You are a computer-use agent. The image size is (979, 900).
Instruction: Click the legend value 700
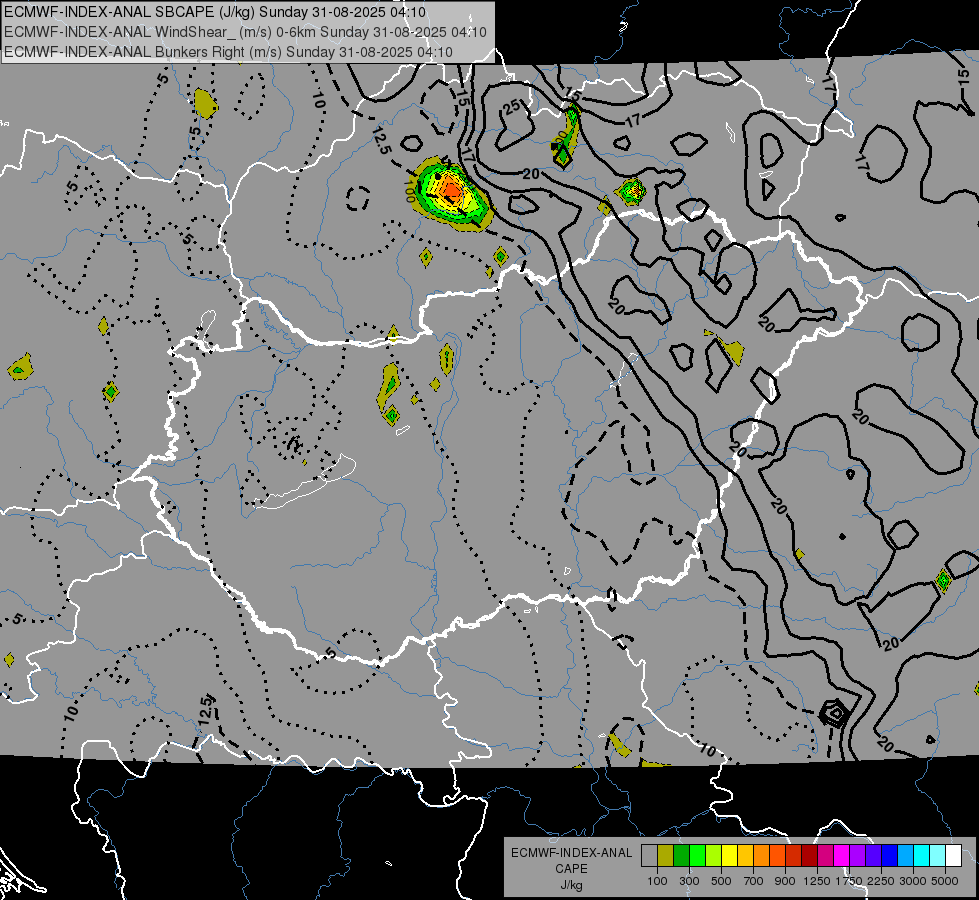[x=754, y=881]
